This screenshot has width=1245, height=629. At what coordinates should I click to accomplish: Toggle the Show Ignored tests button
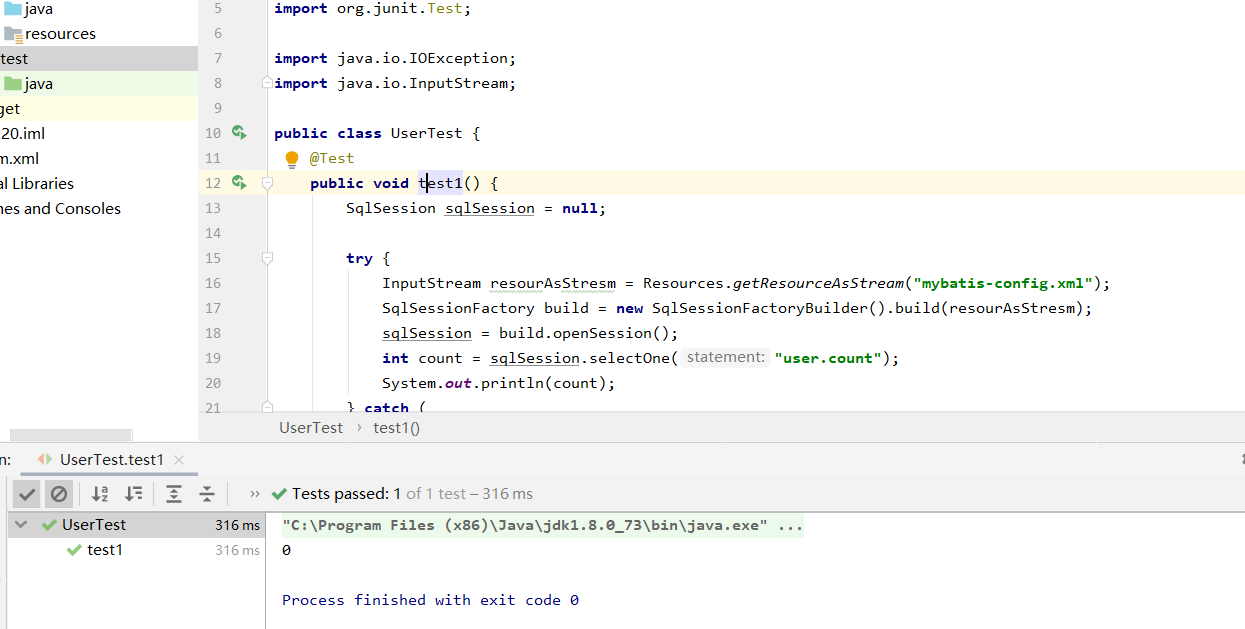(x=59, y=494)
